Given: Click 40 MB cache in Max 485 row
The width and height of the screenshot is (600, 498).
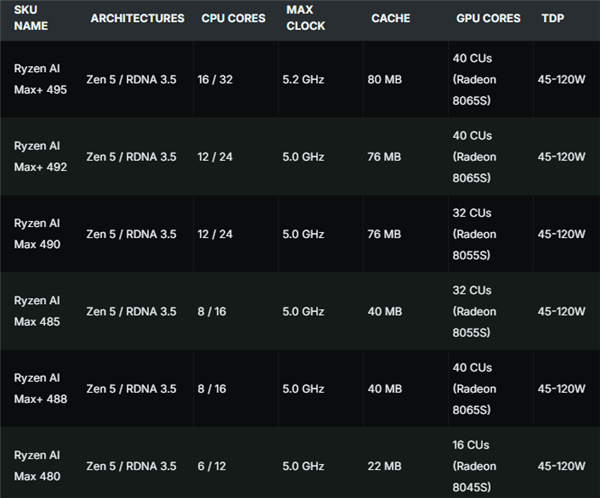Looking at the screenshot, I should click(x=385, y=312).
